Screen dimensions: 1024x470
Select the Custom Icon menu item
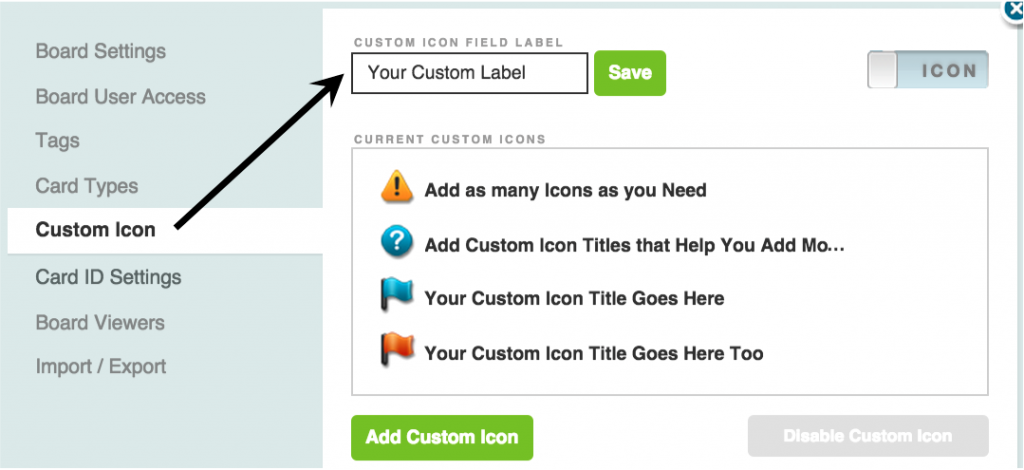tap(165, 230)
